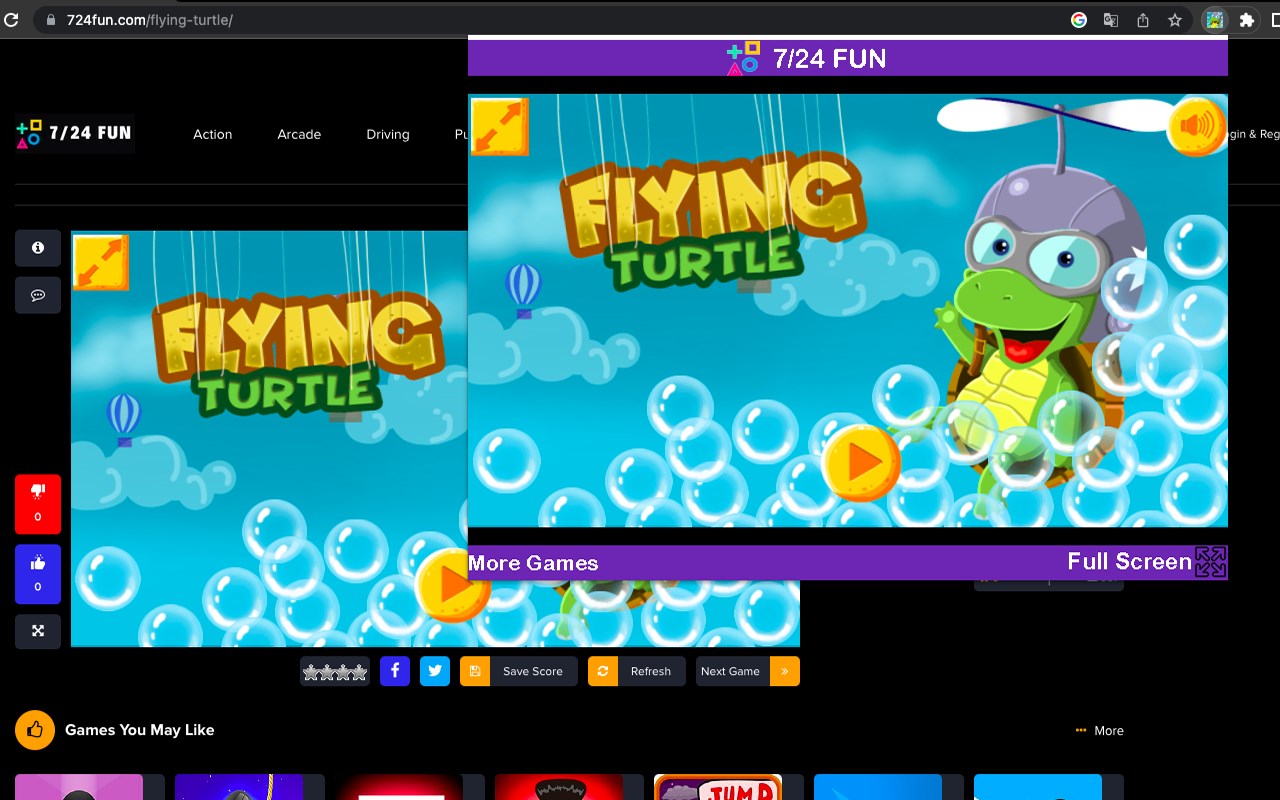Dislike the game with the red thumbs-down
1280x800 pixels.
[x=38, y=504]
